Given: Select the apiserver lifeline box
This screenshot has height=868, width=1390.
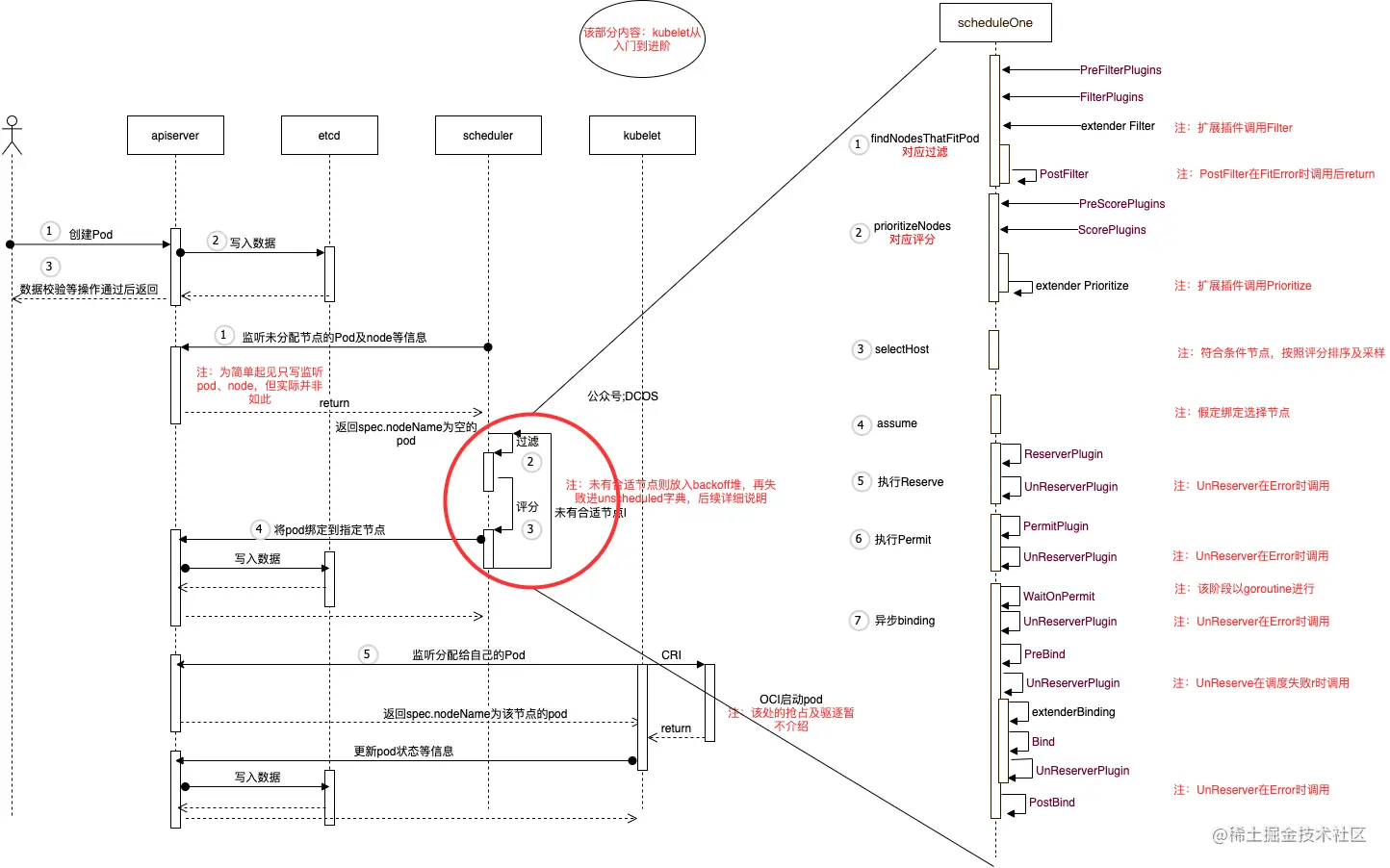Looking at the screenshot, I should (x=175, y=136).
